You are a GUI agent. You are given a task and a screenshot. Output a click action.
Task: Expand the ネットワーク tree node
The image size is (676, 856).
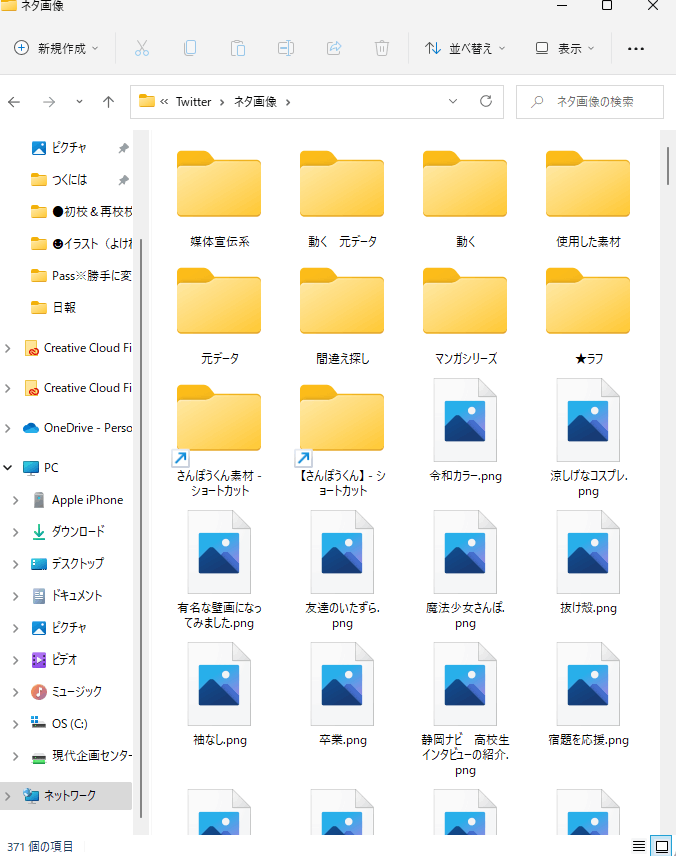pos(8,796)
